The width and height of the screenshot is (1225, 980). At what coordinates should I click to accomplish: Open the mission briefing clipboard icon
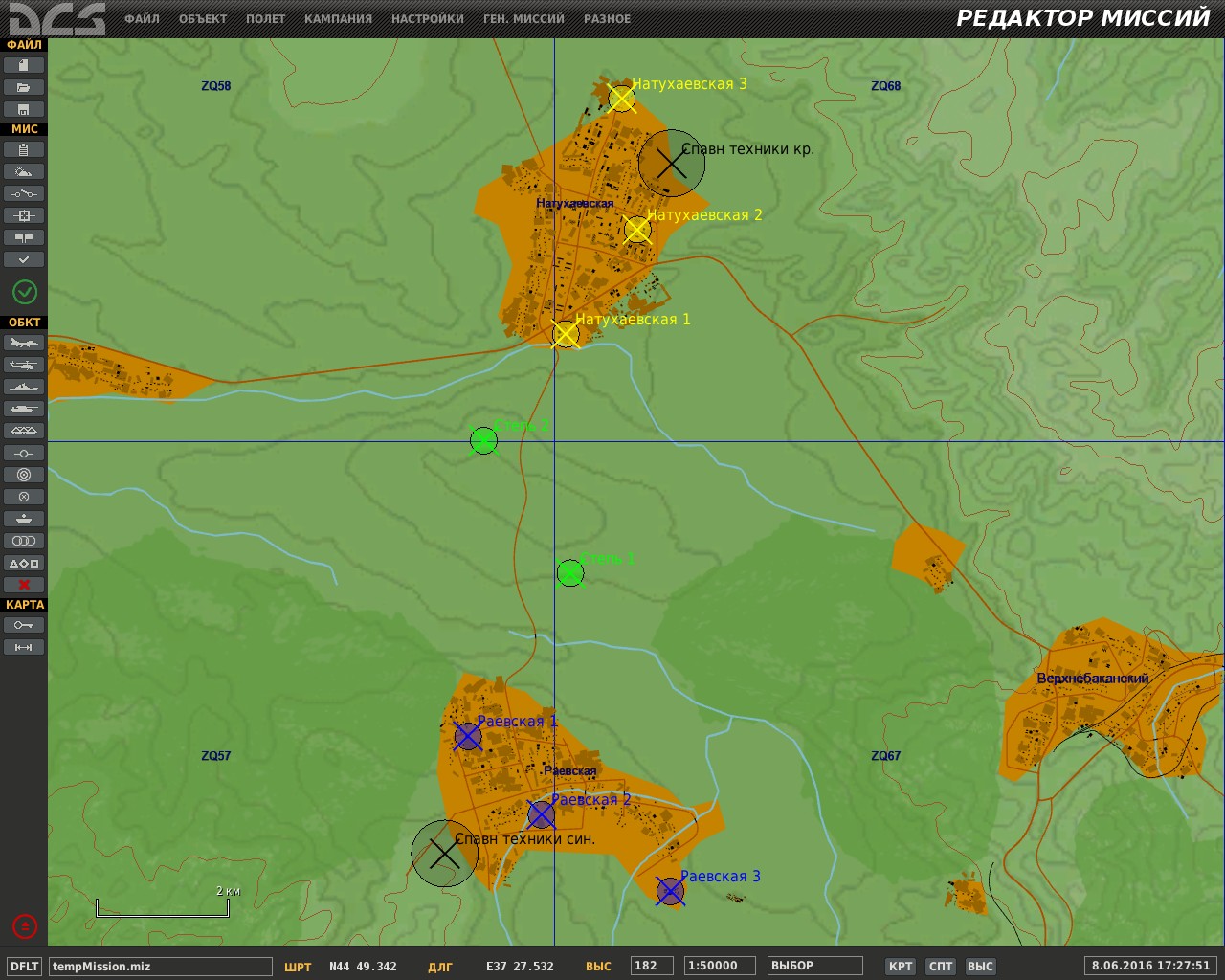click(x=24, y=149)
